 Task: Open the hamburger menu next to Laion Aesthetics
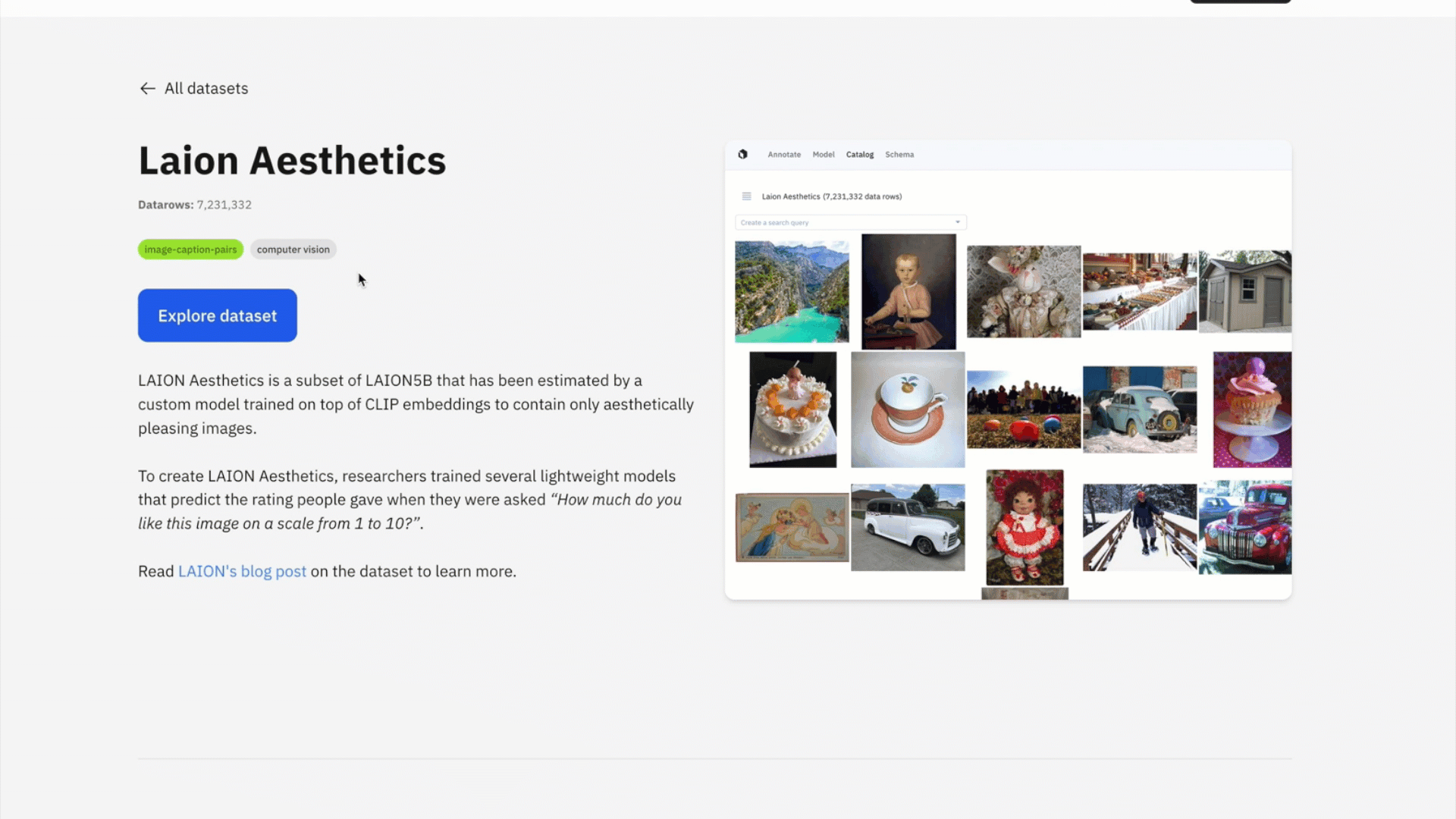click(746, 196)
